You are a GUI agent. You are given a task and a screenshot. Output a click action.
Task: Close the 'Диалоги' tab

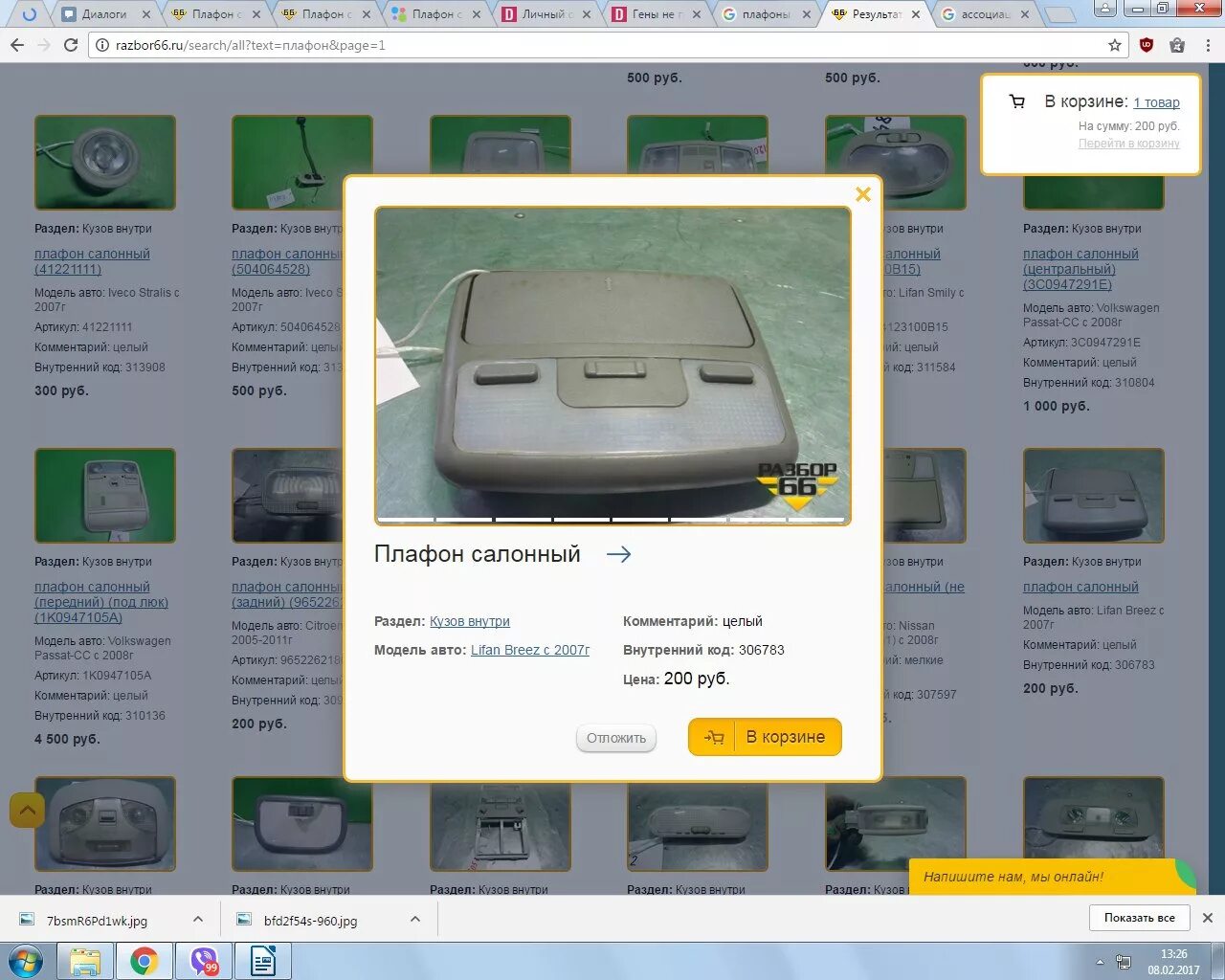point(146,14)
